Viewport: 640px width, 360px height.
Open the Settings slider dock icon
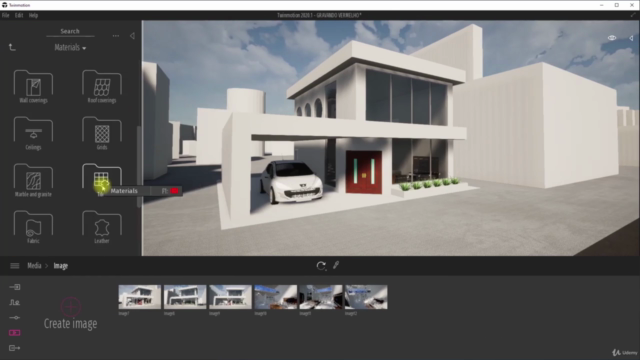[15, 318]
